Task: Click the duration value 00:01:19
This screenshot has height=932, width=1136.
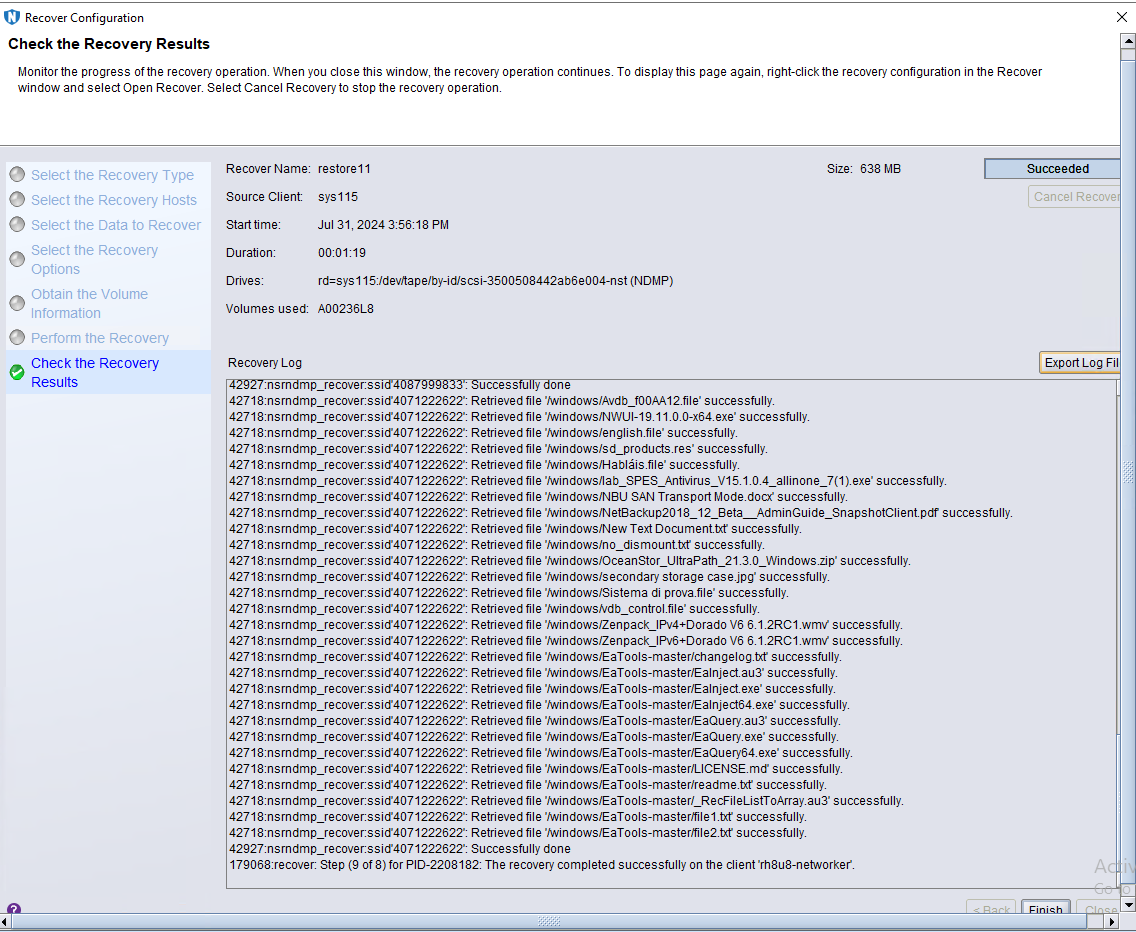Action: [x=342, y=253]
